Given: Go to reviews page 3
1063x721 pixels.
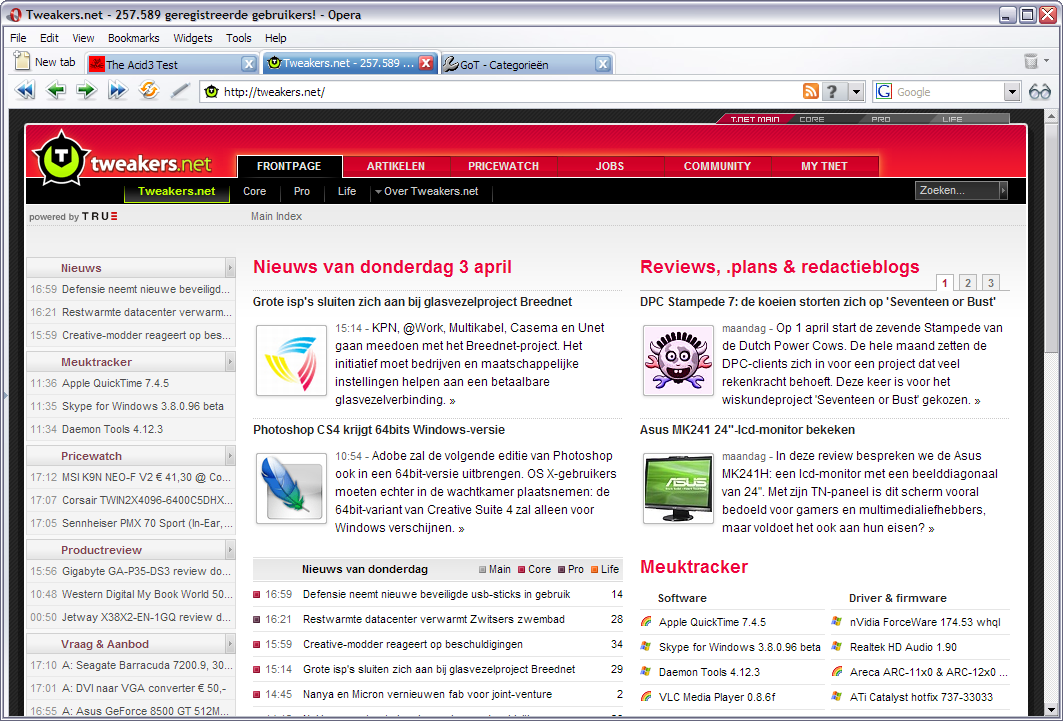Looking at the screenshot, I should 990,283.
